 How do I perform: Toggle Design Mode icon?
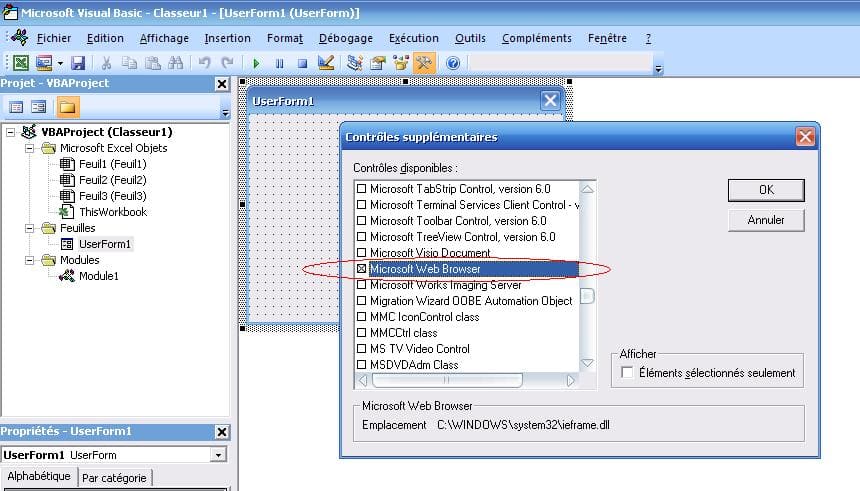(x=326, y=63)
